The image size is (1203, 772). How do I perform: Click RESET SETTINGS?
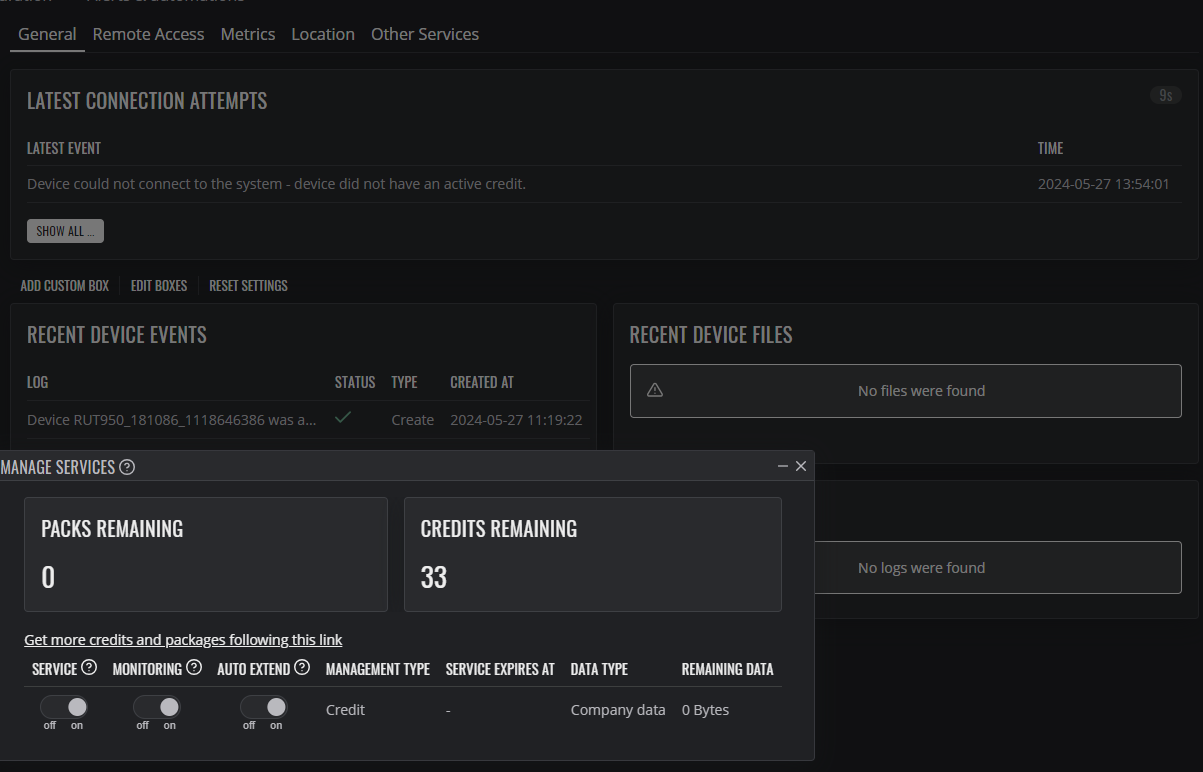click(248, 286)
